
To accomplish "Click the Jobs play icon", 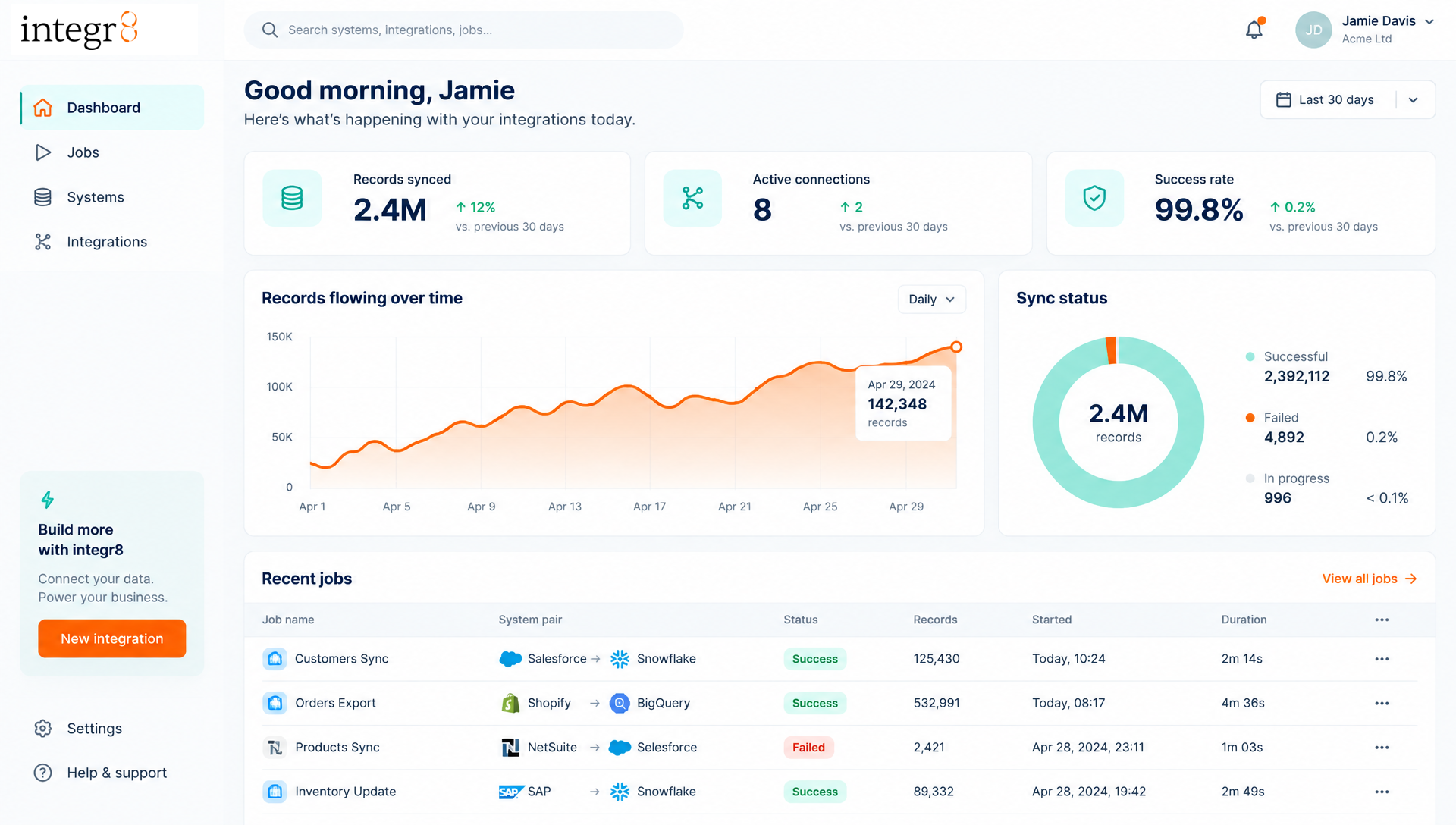I will click(43, 152).
